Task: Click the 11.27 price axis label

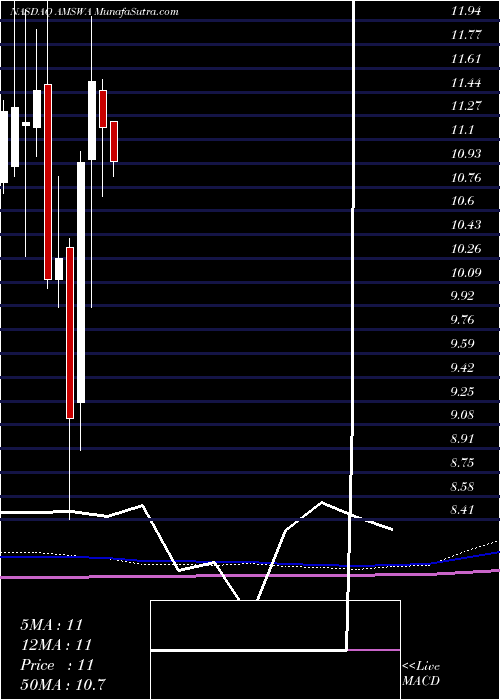Action: click(x=466, y=106)
